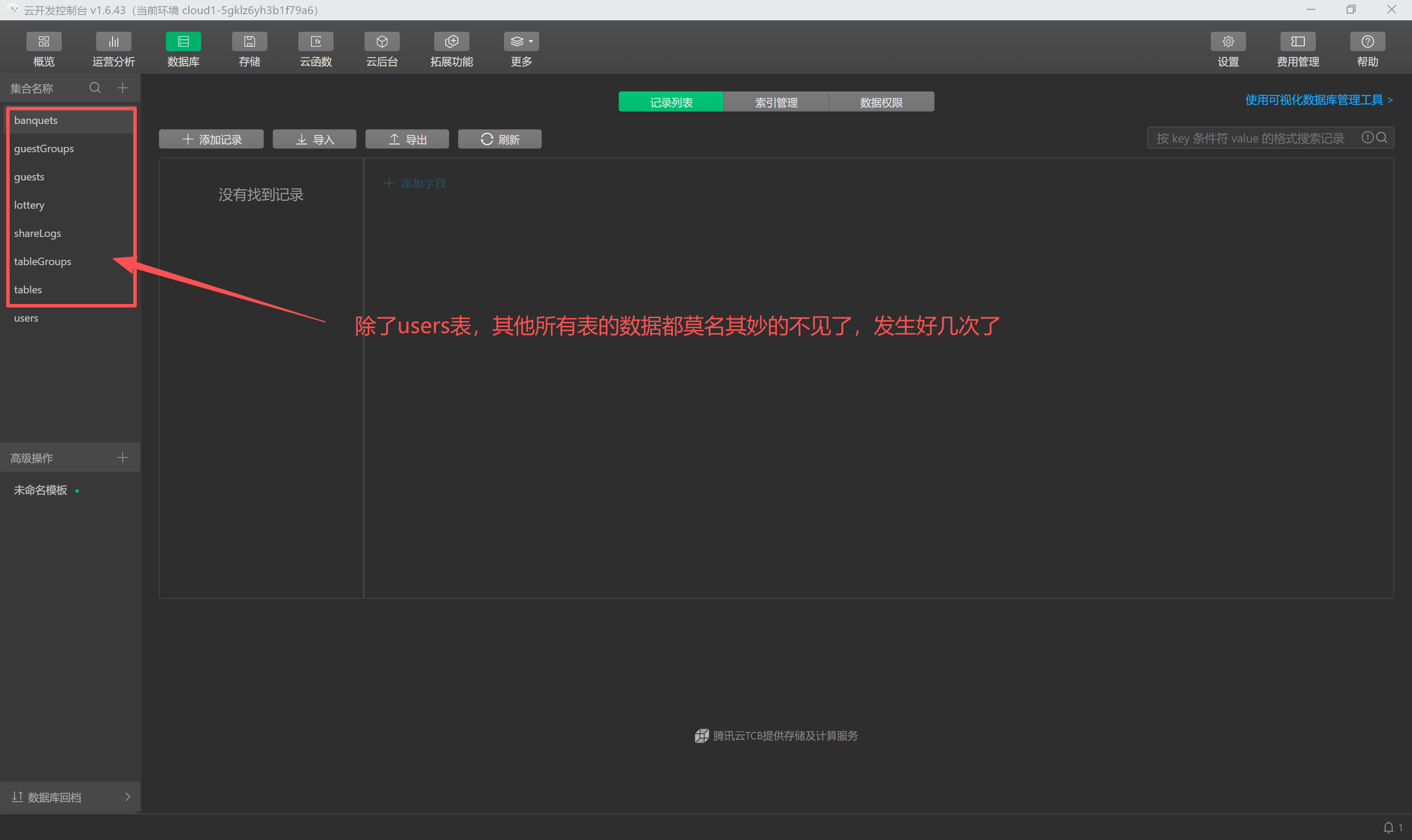This screenshot has height=840, width=1412.
Task: Select the users collection
Action: (26, 318)
